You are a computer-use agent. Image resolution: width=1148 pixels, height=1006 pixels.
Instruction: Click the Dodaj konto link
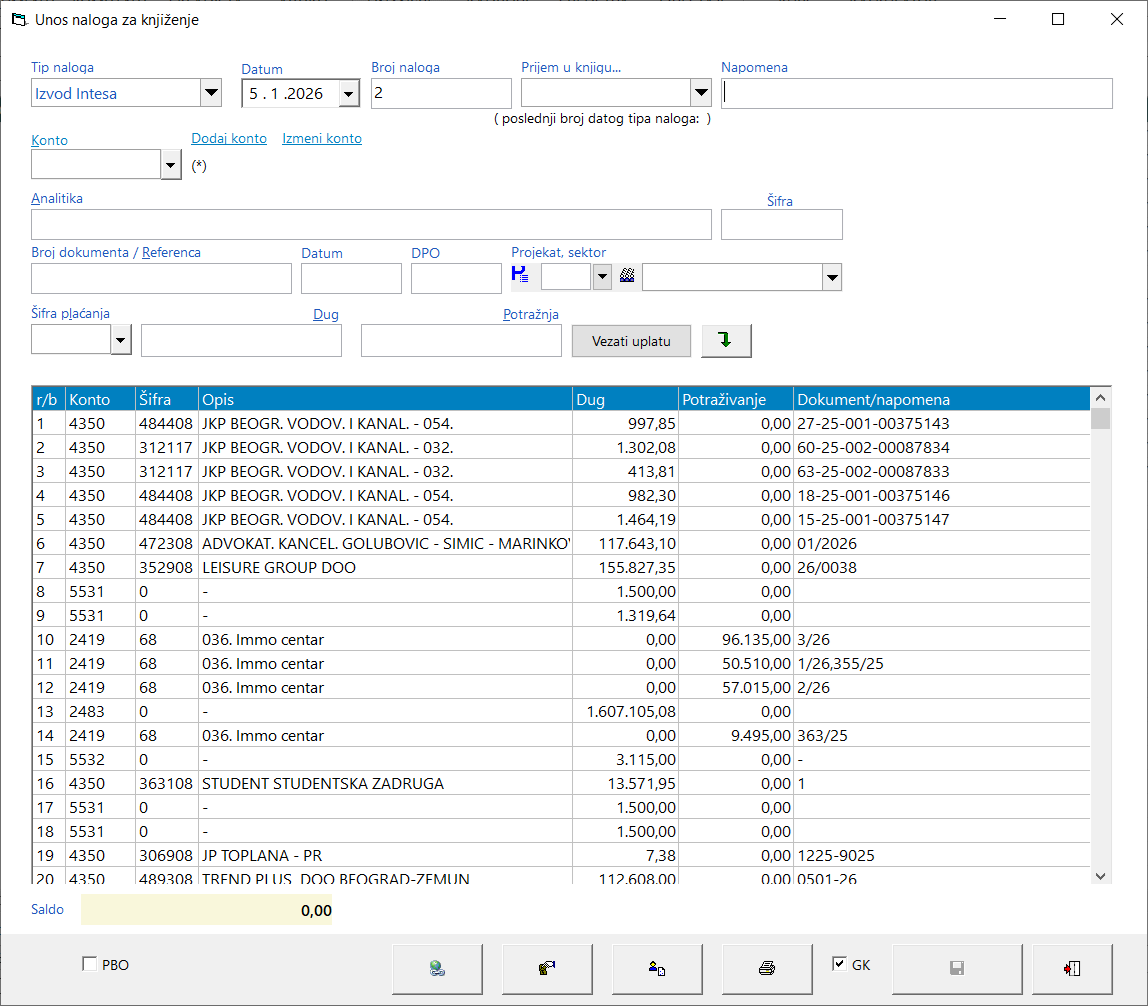pyautogui.click(x=229, y=138)
